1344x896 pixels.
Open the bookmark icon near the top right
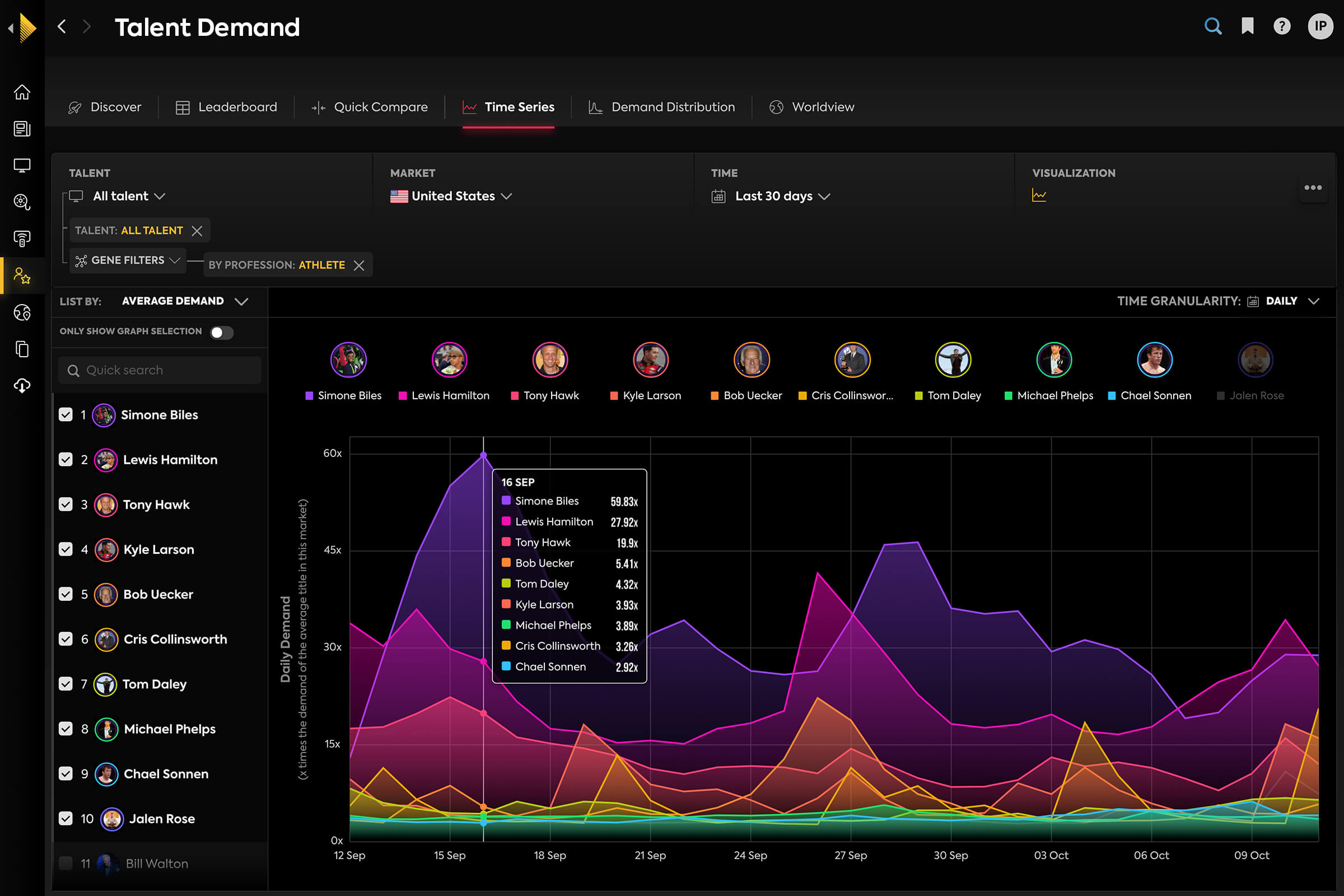pyautogui.click(x=1248, y=26)
